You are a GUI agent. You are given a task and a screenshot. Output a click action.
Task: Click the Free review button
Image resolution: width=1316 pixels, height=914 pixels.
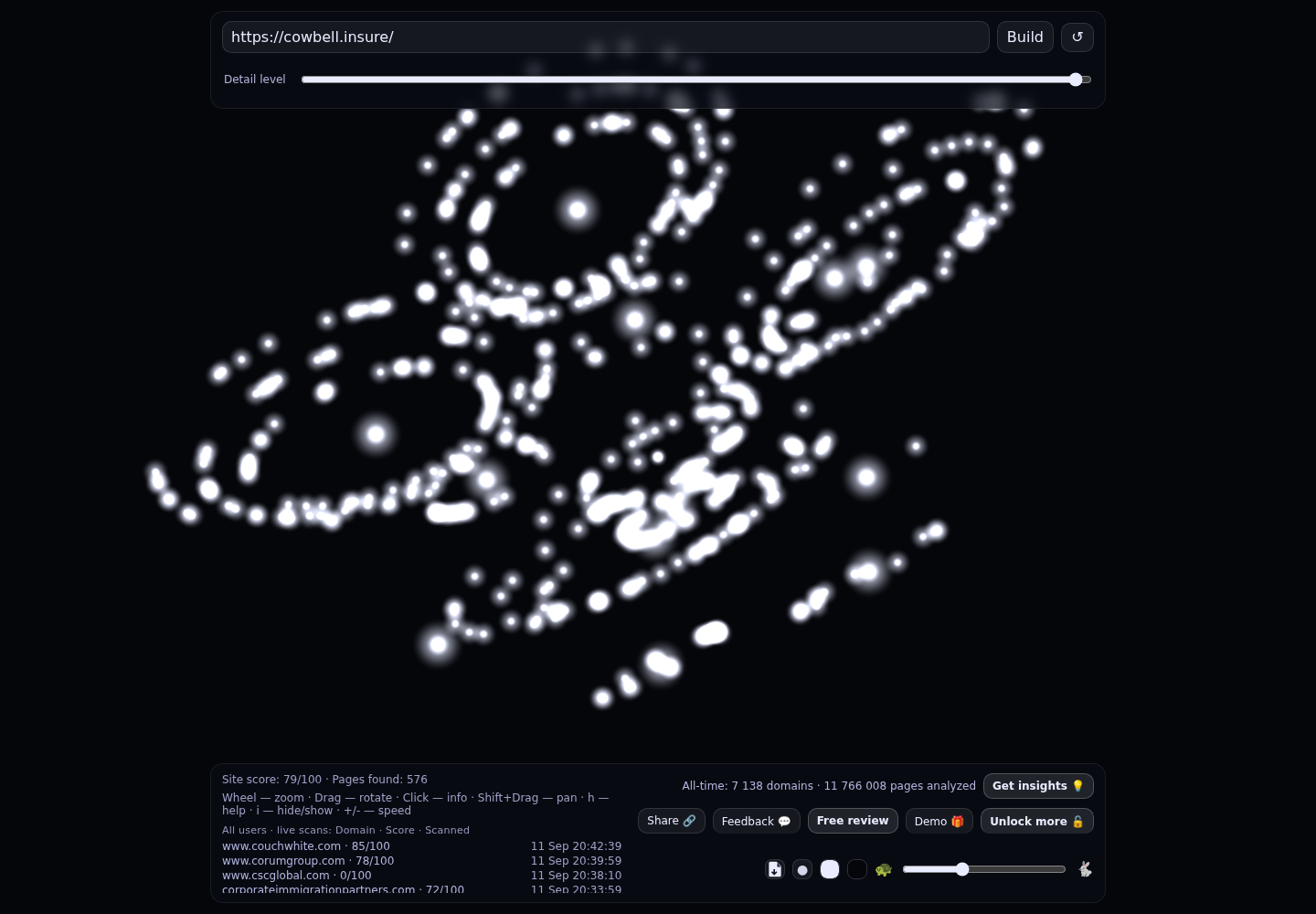[x=853, y=821]
